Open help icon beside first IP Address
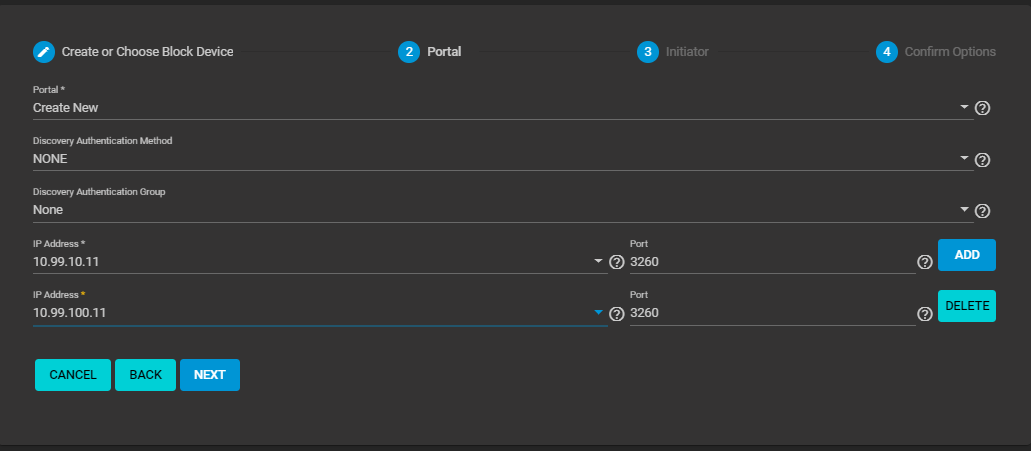This screenshot has width=1031, height=451. click(617, 262)
